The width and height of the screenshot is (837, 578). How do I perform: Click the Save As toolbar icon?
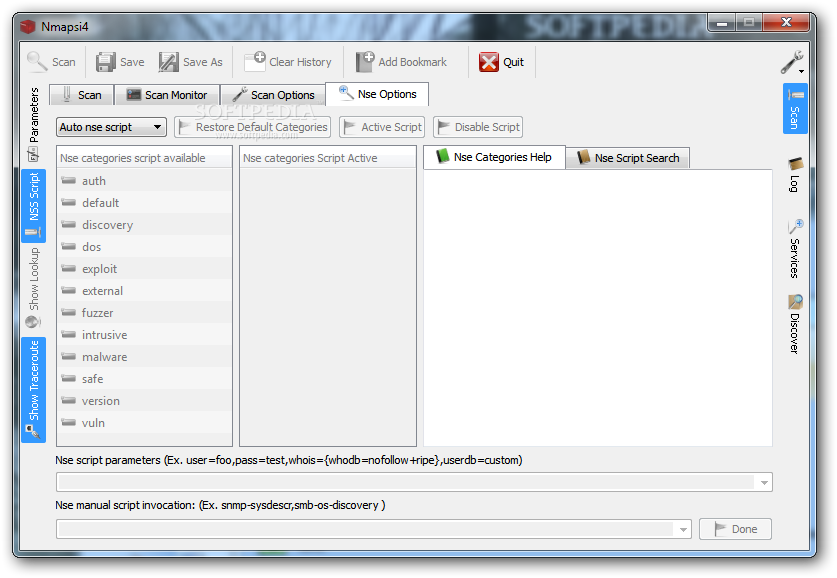(169, 62)
